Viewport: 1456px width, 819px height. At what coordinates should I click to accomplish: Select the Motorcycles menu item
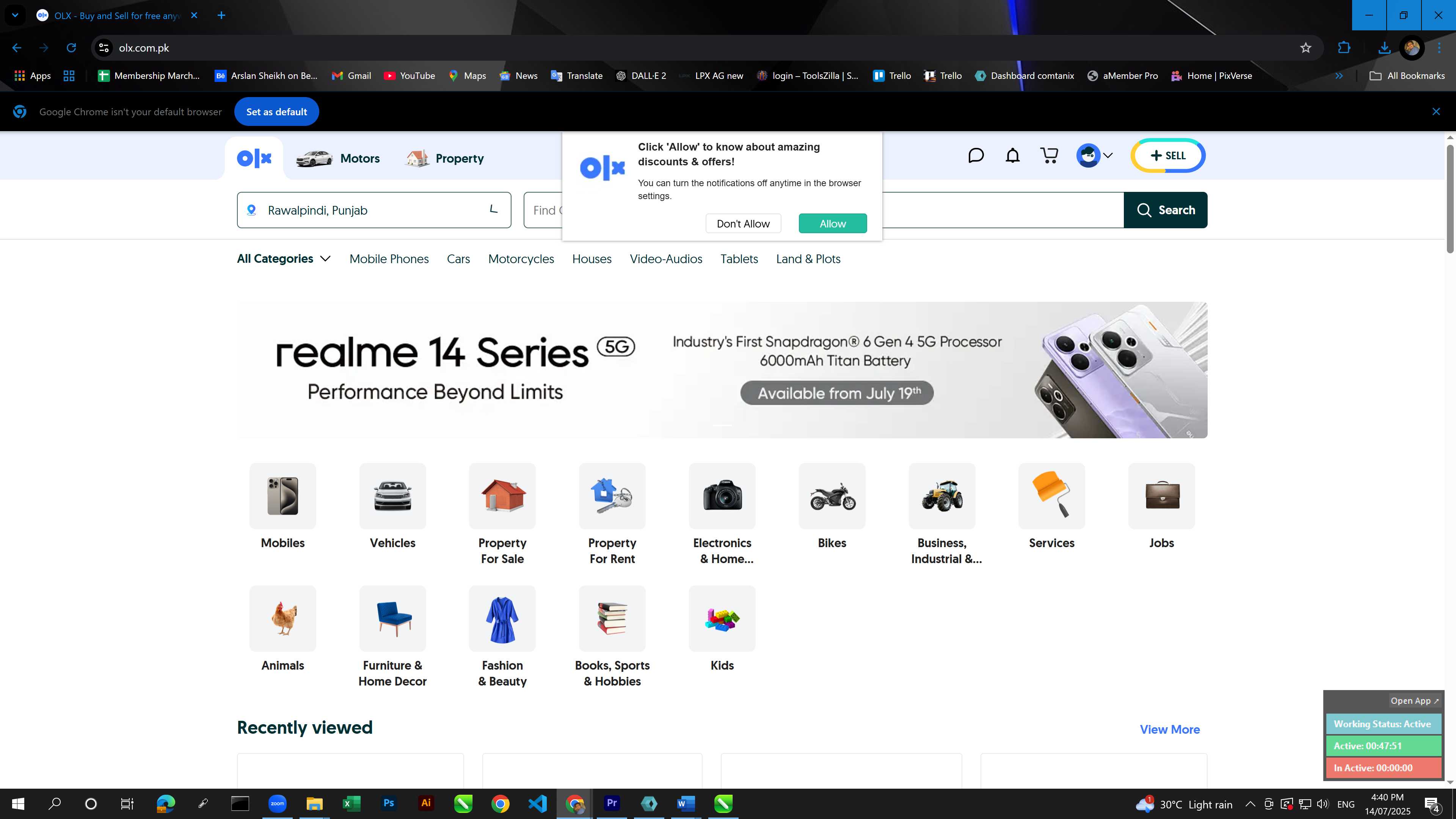(x=521, y=259)
